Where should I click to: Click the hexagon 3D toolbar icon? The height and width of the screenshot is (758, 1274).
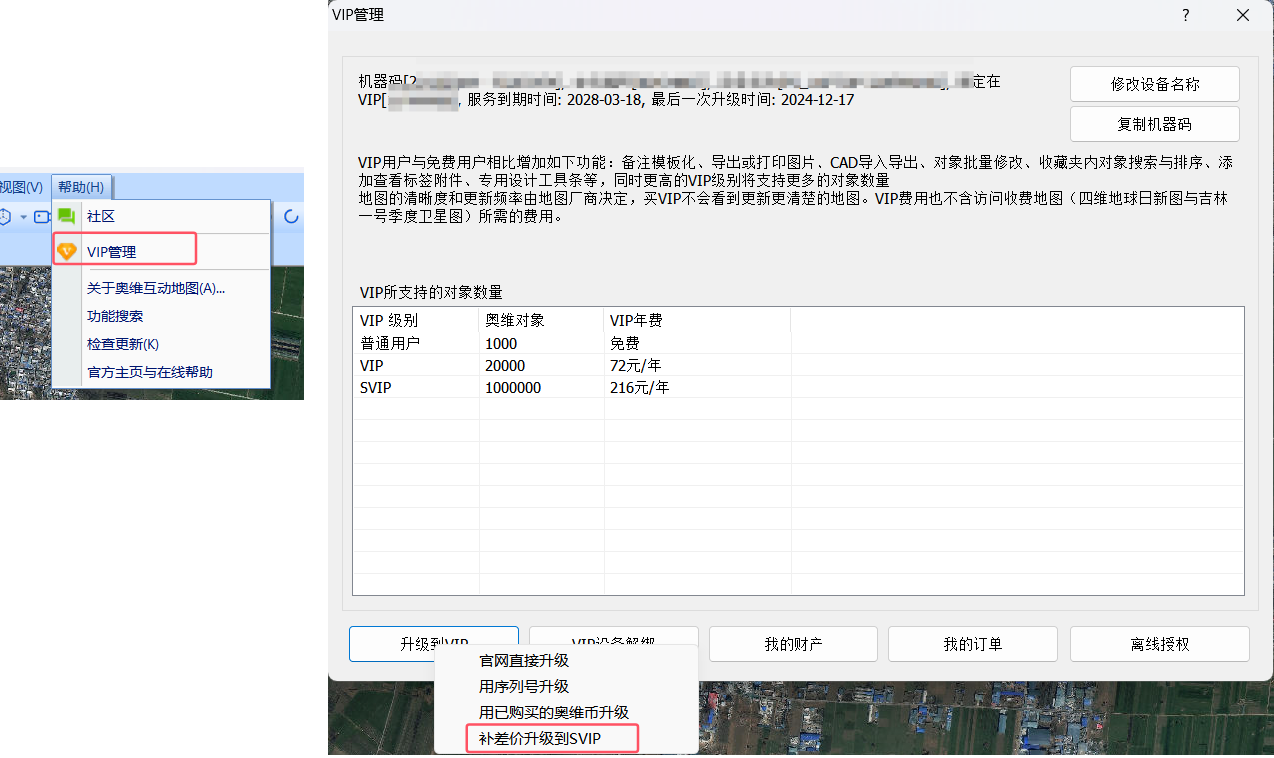pos(5,217)
